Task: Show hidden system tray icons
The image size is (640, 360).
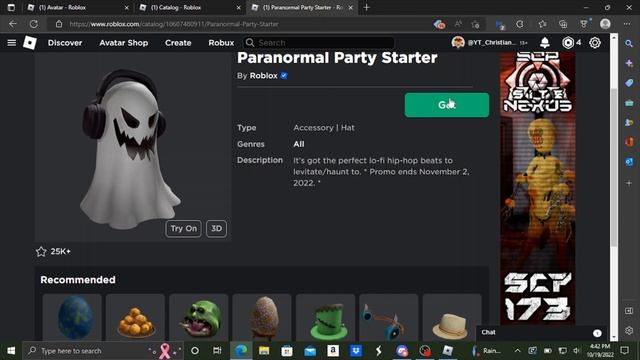Action: 517,351
